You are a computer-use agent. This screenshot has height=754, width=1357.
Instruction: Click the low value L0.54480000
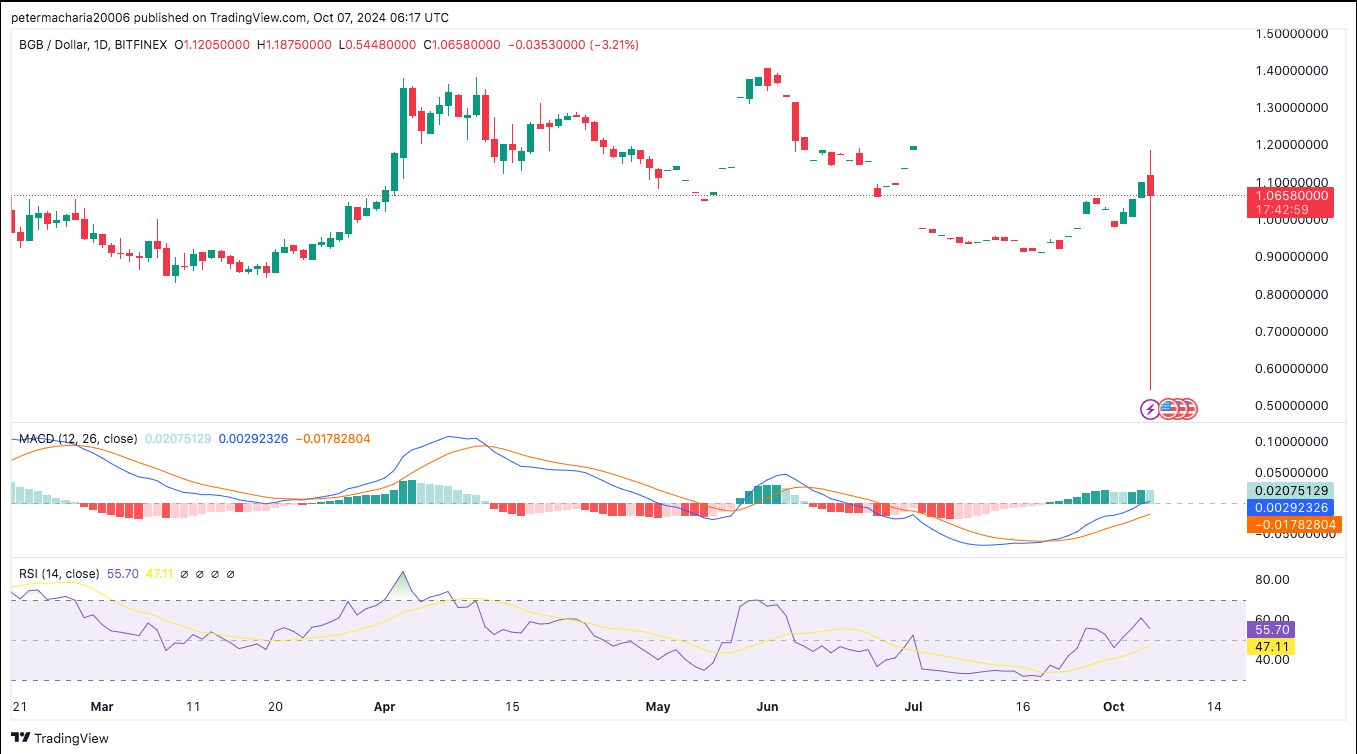tap(376, 45)
